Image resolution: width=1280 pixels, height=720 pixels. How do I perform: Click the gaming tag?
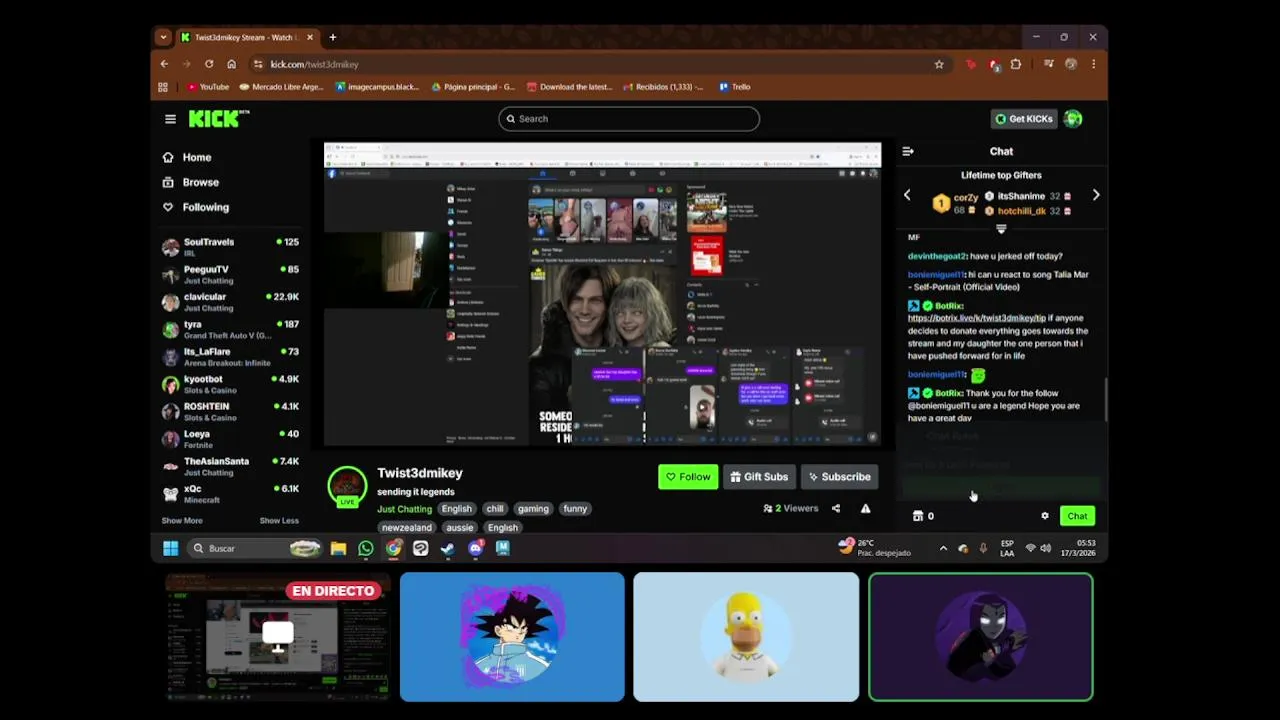pos(533,509)
